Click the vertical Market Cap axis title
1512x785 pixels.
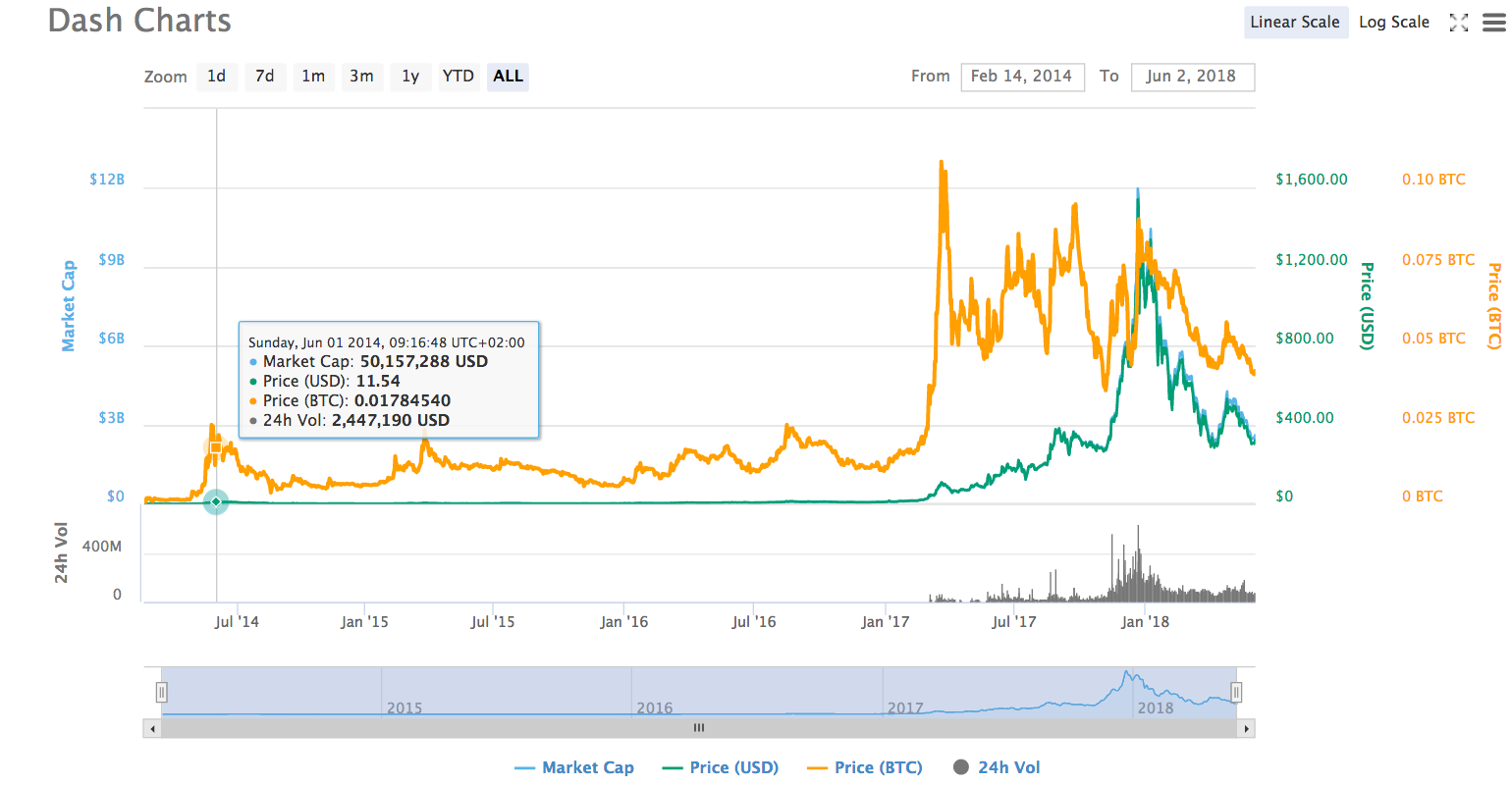[69, 306]
